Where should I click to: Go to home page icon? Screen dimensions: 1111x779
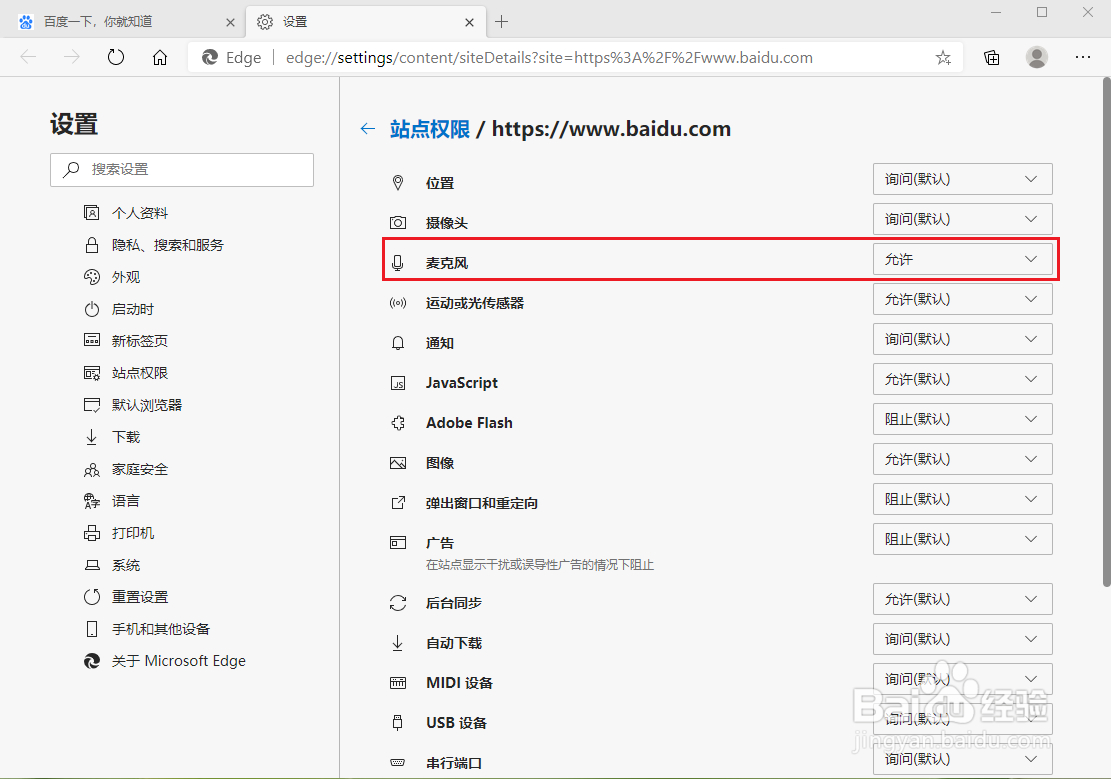pyautogui.click(x=160, y=57)
